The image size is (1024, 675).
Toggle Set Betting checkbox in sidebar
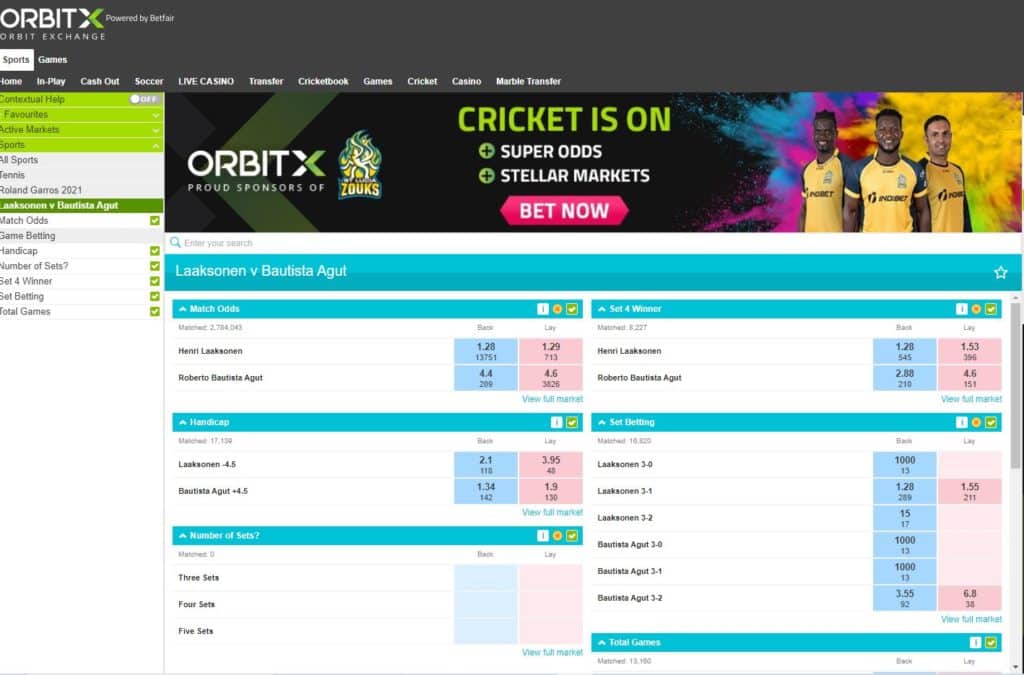[x=155, y=296]
